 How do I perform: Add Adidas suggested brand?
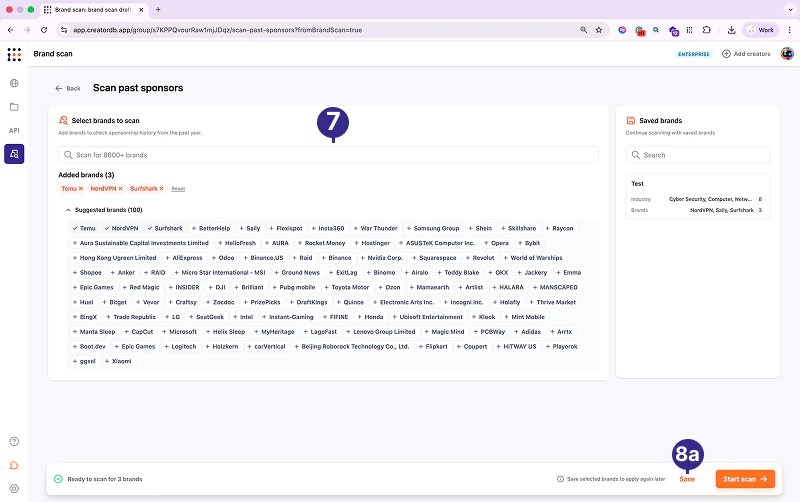pyautogui.click(x=527, y=332)
